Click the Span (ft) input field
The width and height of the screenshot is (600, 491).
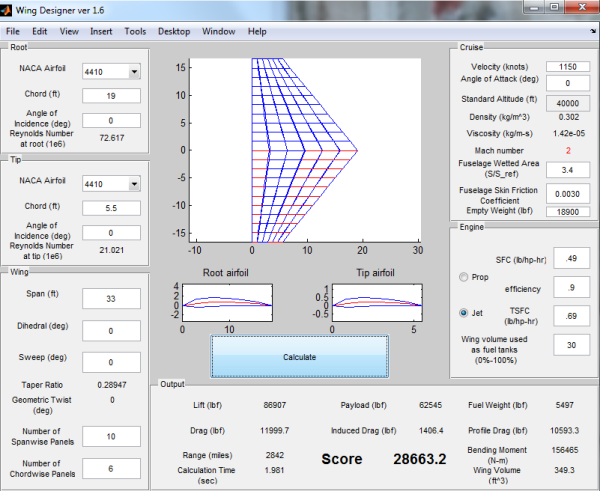(x=113, y=298)
